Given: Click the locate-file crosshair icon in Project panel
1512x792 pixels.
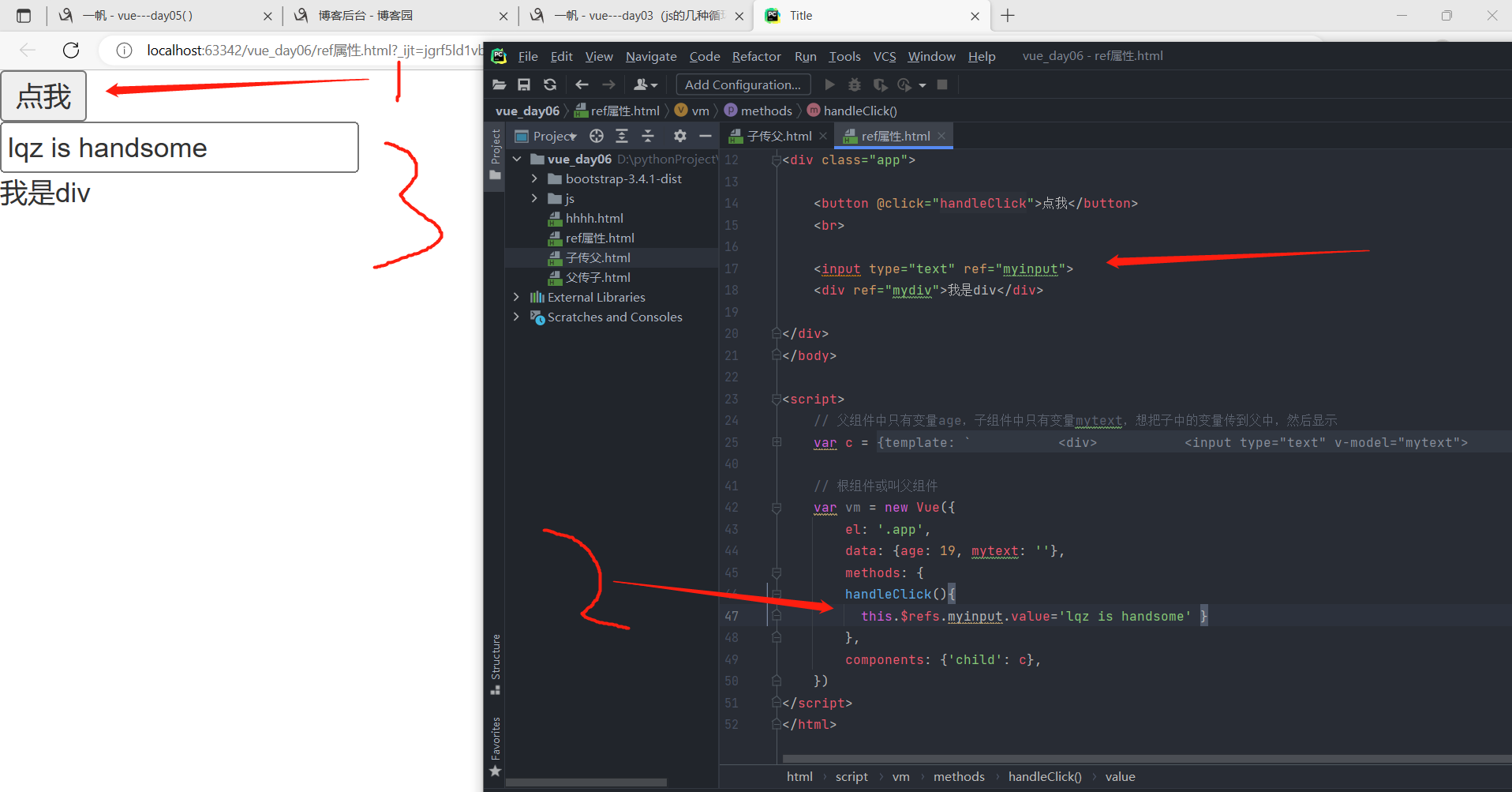Looking at the screenshot, I should coord(597,136).
